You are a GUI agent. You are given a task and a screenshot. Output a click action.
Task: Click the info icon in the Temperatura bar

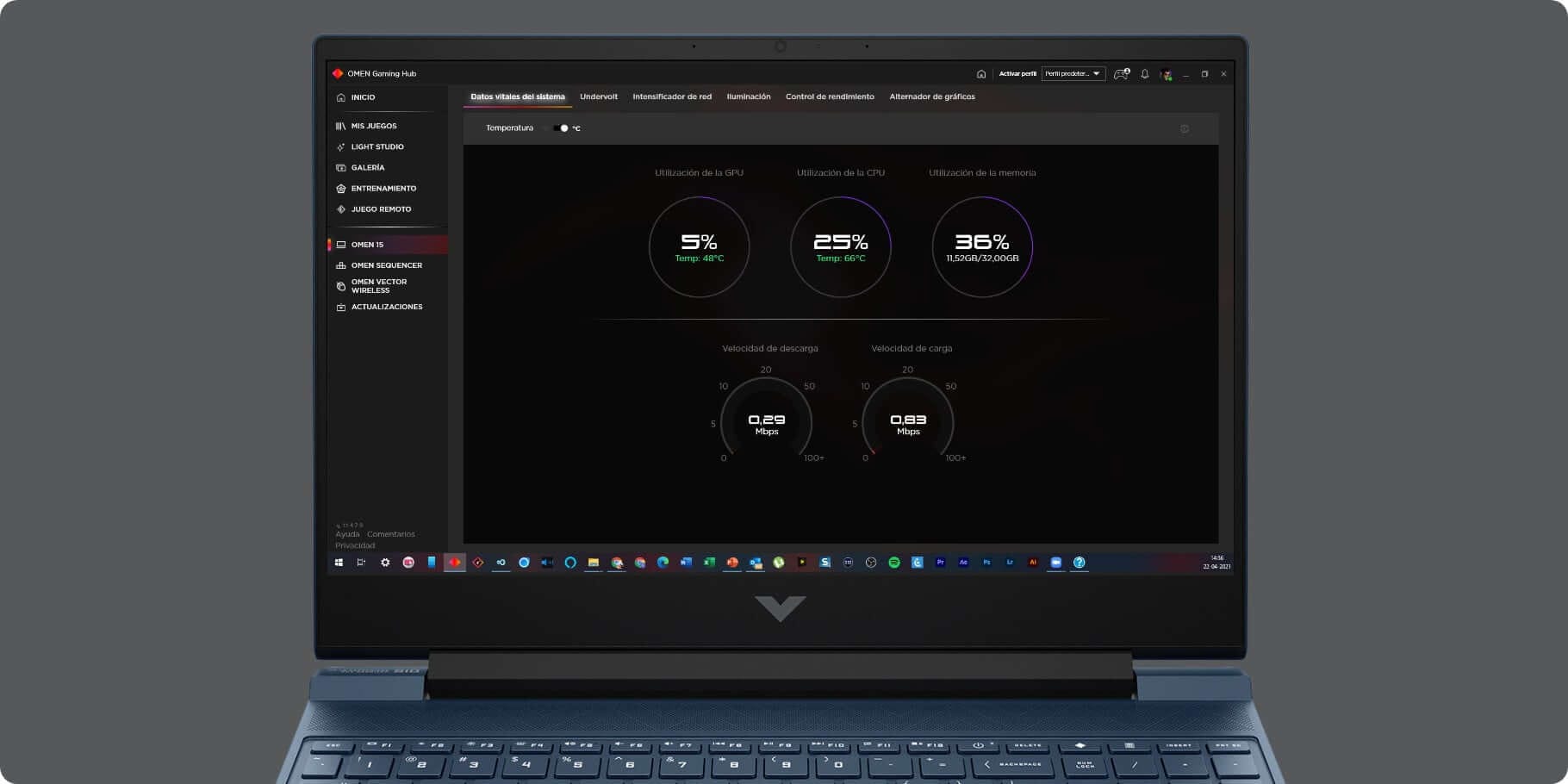coord(1185,128)
